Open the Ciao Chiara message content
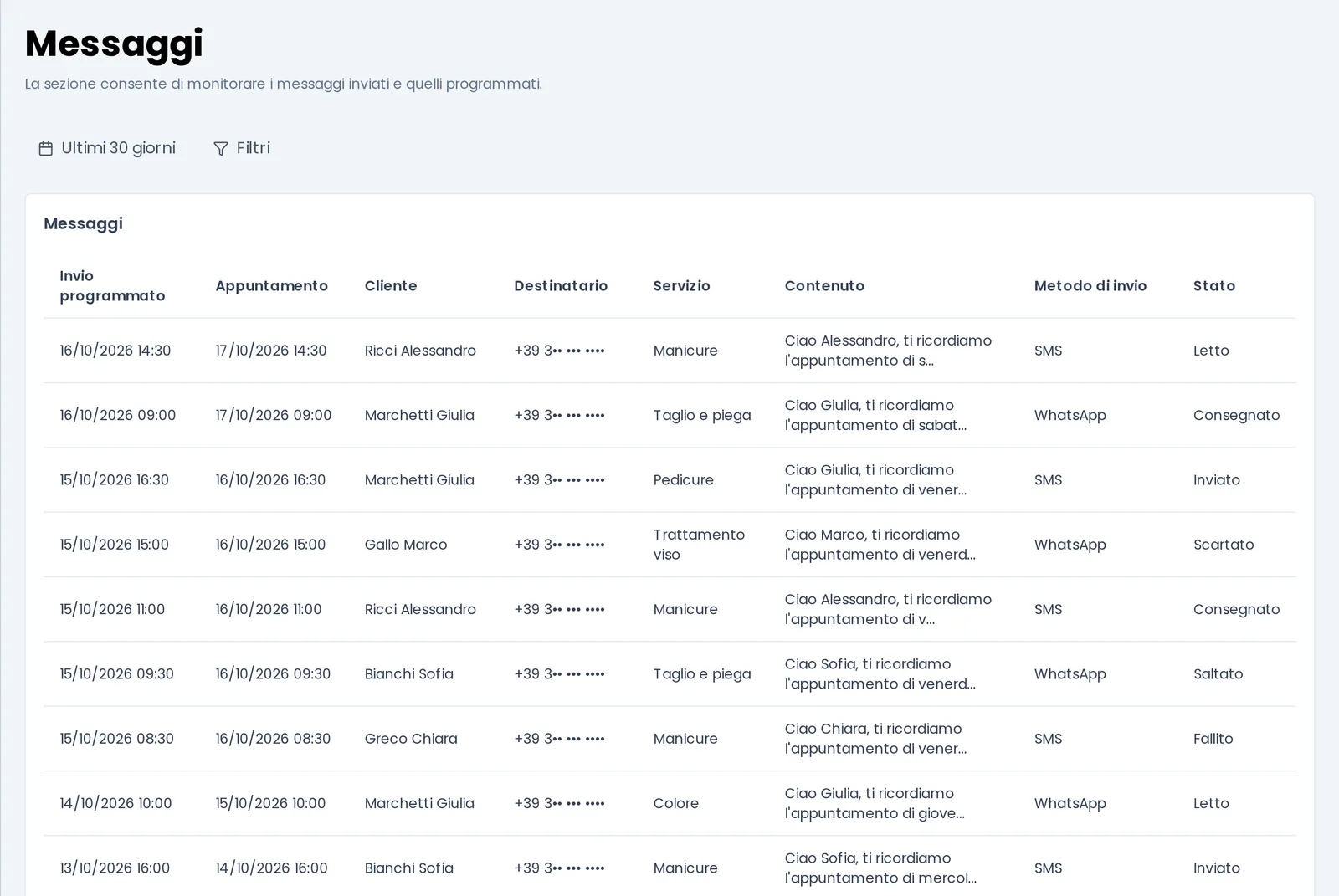Screen dimensions: 1339x896 (x=875, y=739)
